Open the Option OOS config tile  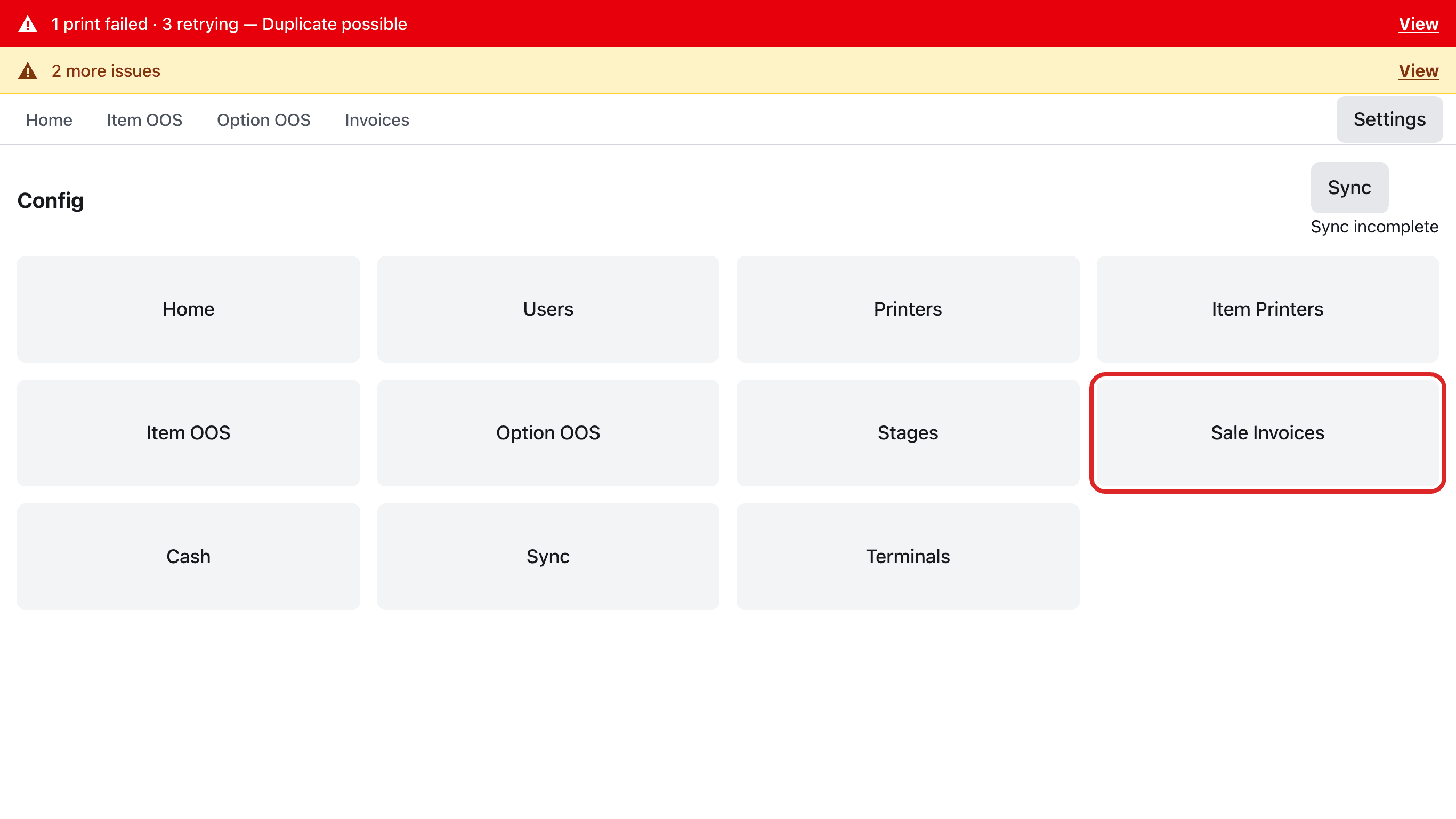pyautogui.click(x=548, y=432)
